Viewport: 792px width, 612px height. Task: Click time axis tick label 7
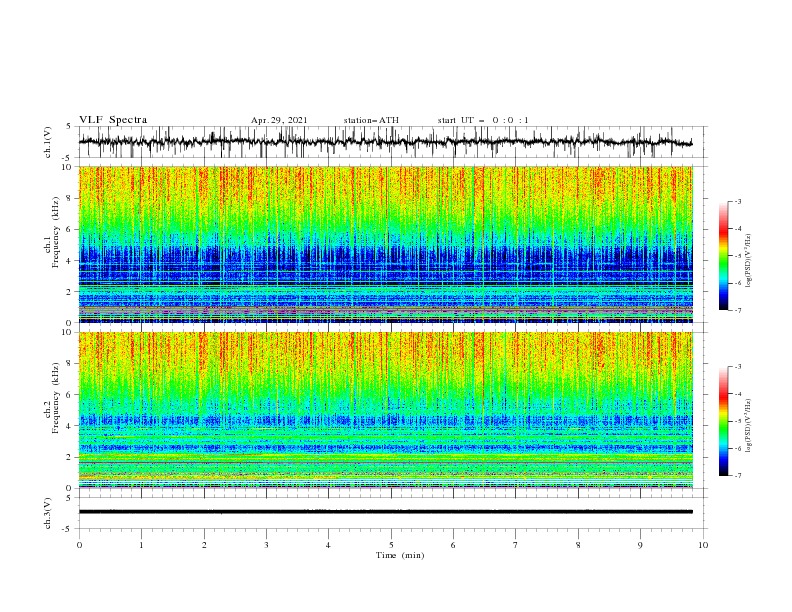pos(516,545)
